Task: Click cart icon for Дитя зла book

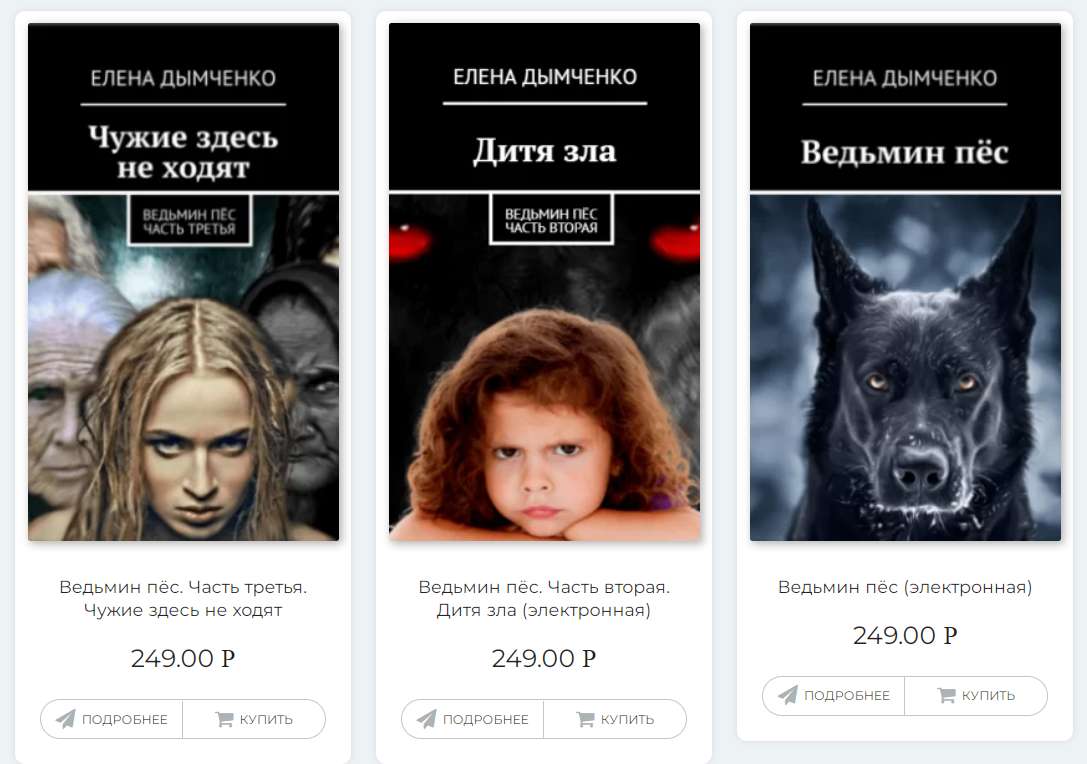Action: pyautogui.click(x=585, y=719)
